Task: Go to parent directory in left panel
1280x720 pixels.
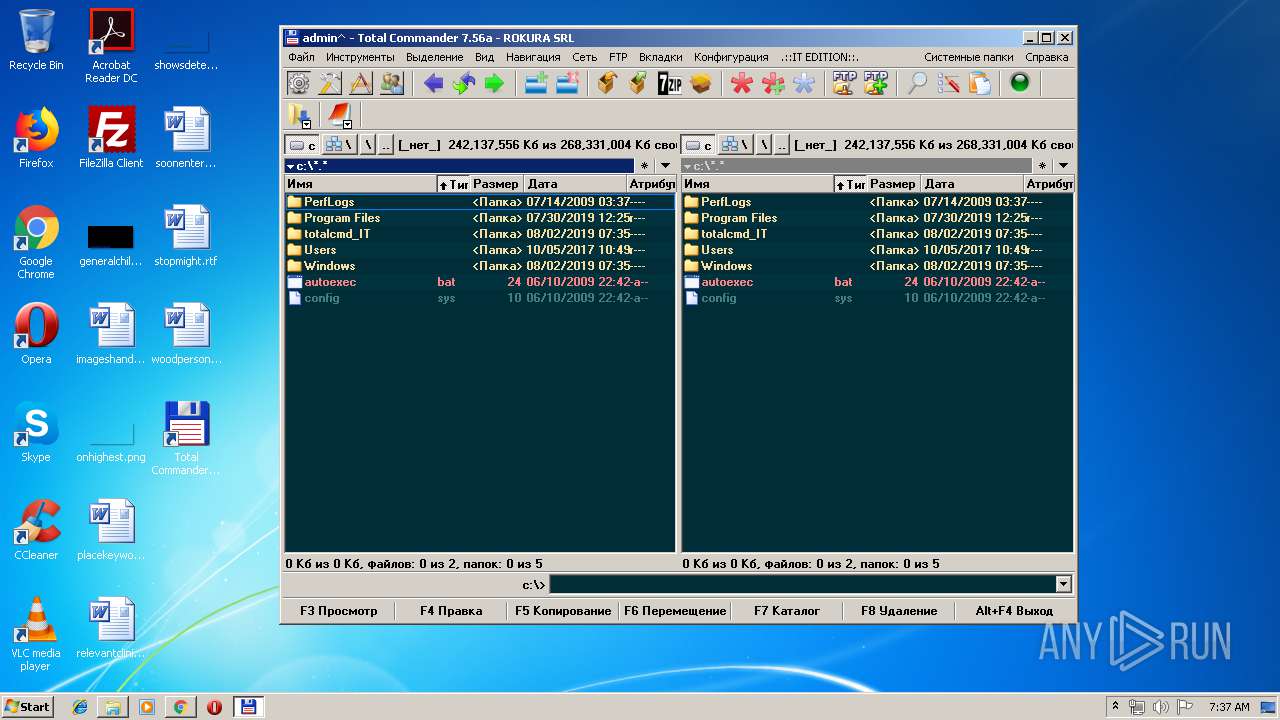Action: pyautogui.click(x=387, y=145)
